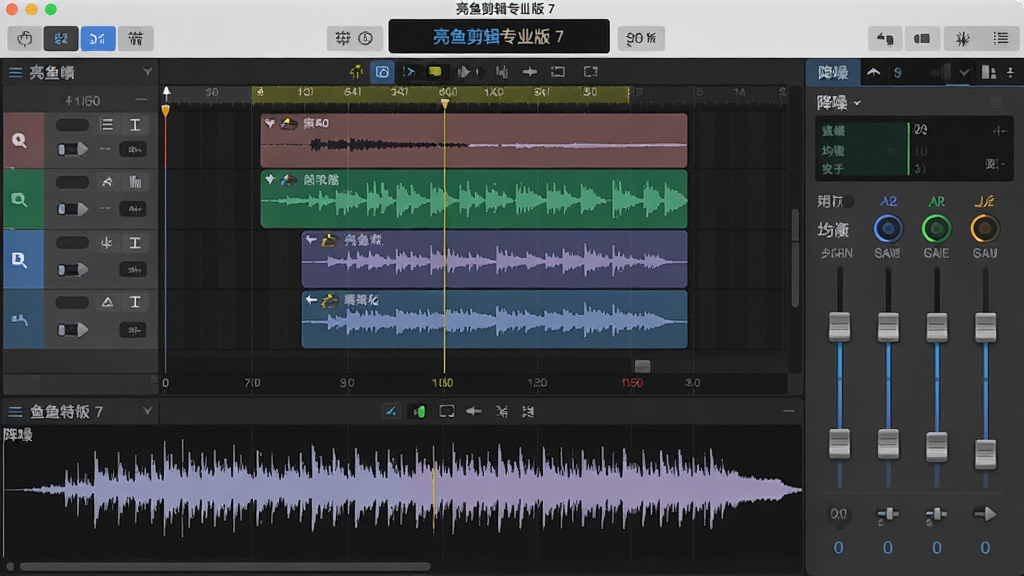Click the yellow marker icon in timeline toolbar
The width and height of the screenshot is (1024, 576).
[435, 72]
